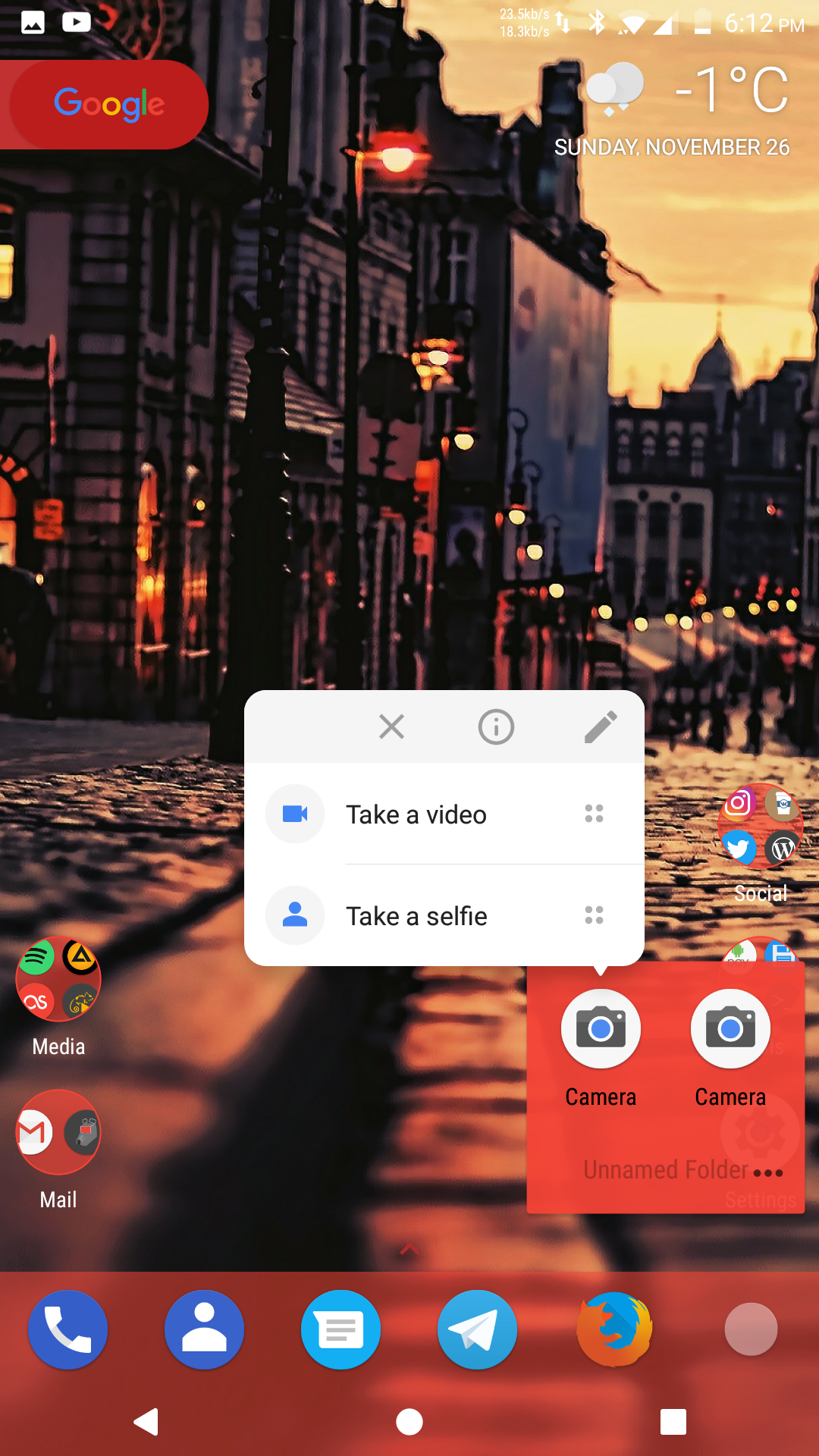Tap the battery status icon
The image size is (819, 1456).
703,23
